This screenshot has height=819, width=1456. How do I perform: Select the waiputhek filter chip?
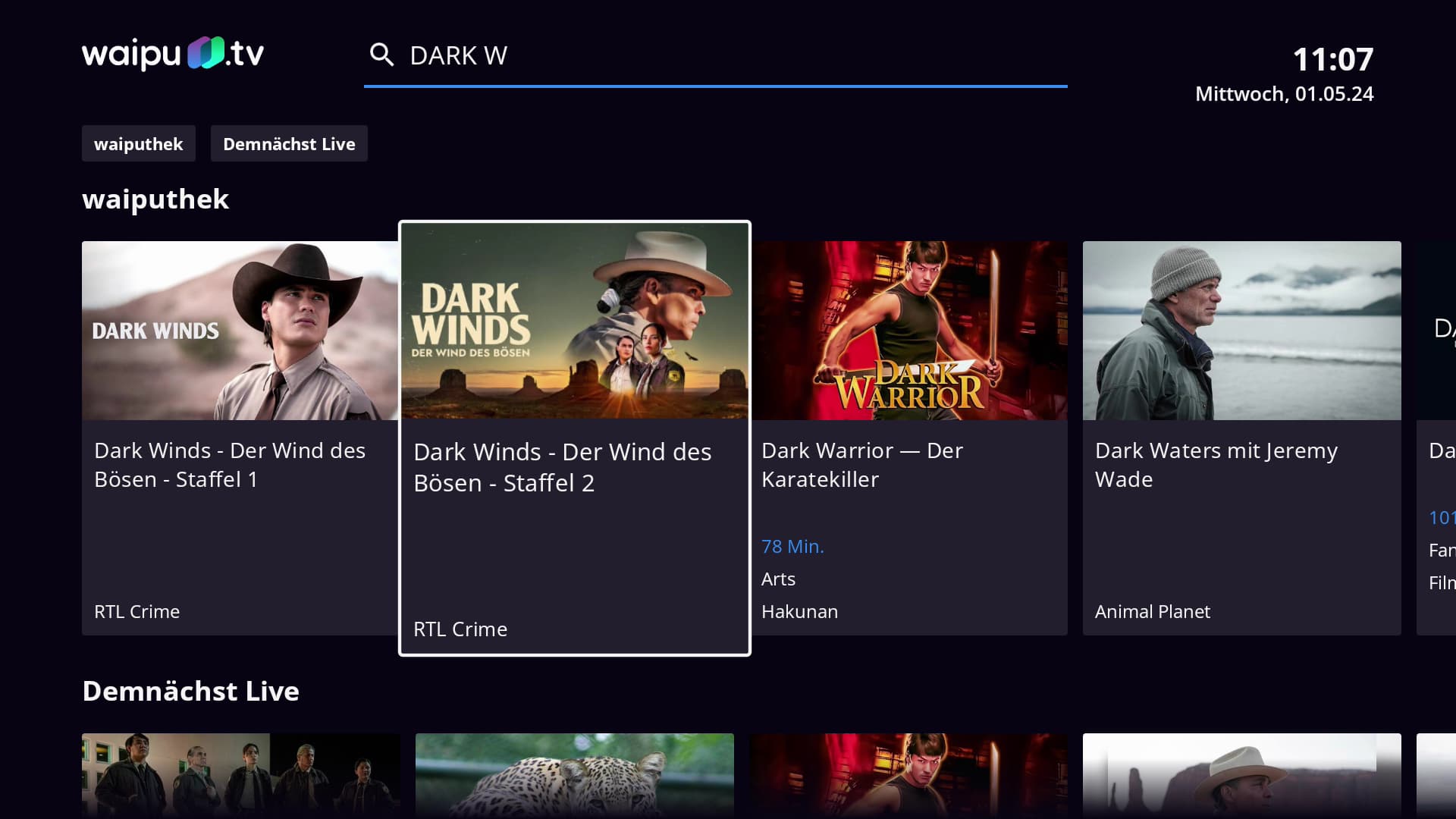[x=139, y=143]
